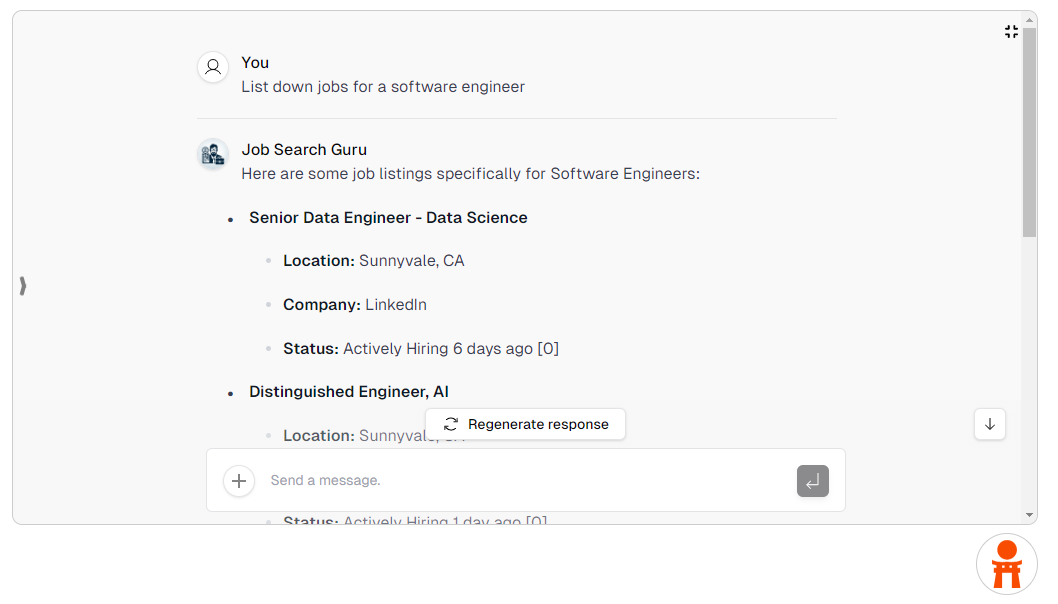1058x604 pixels.
Task: Click the scrollbar down arrow
Action: coord(1030,515)
